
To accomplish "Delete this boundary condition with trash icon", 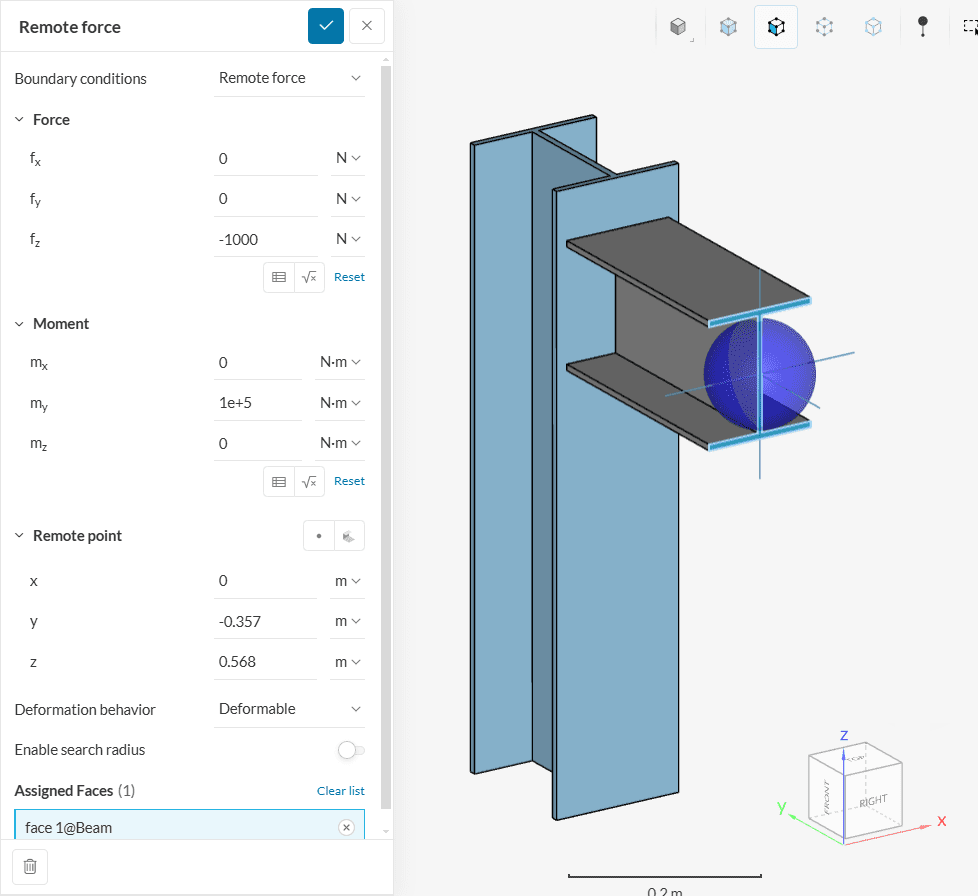I will pyautogui.click(x=30, y=867).
